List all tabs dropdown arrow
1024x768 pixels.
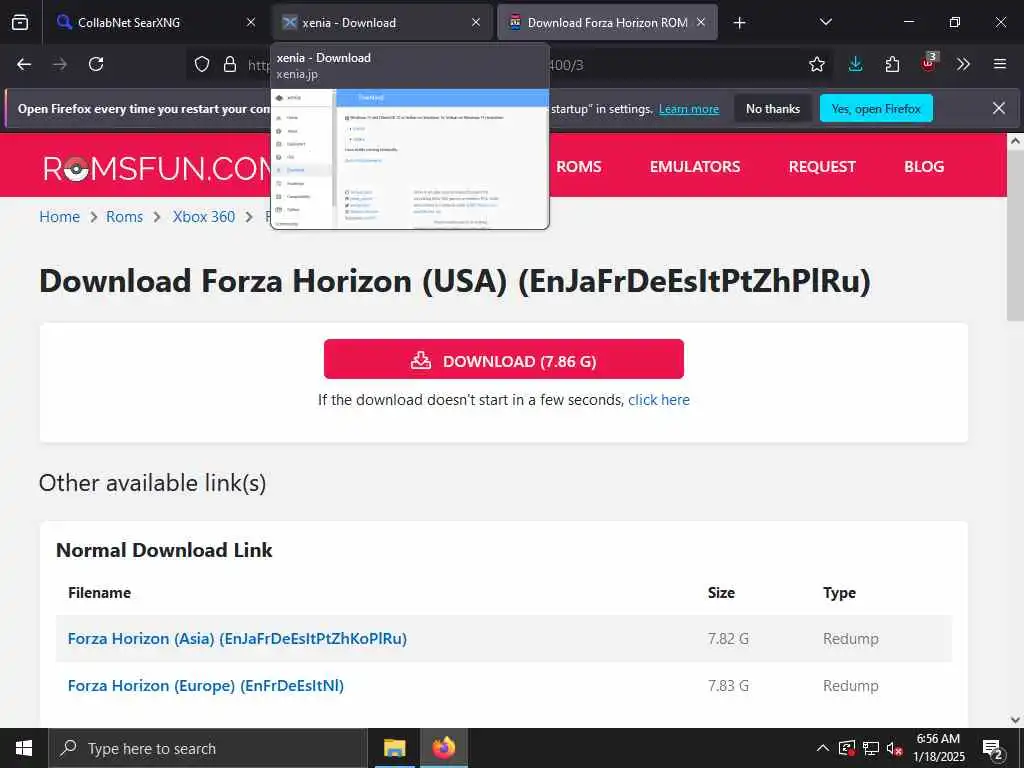(x=825, y=22)
